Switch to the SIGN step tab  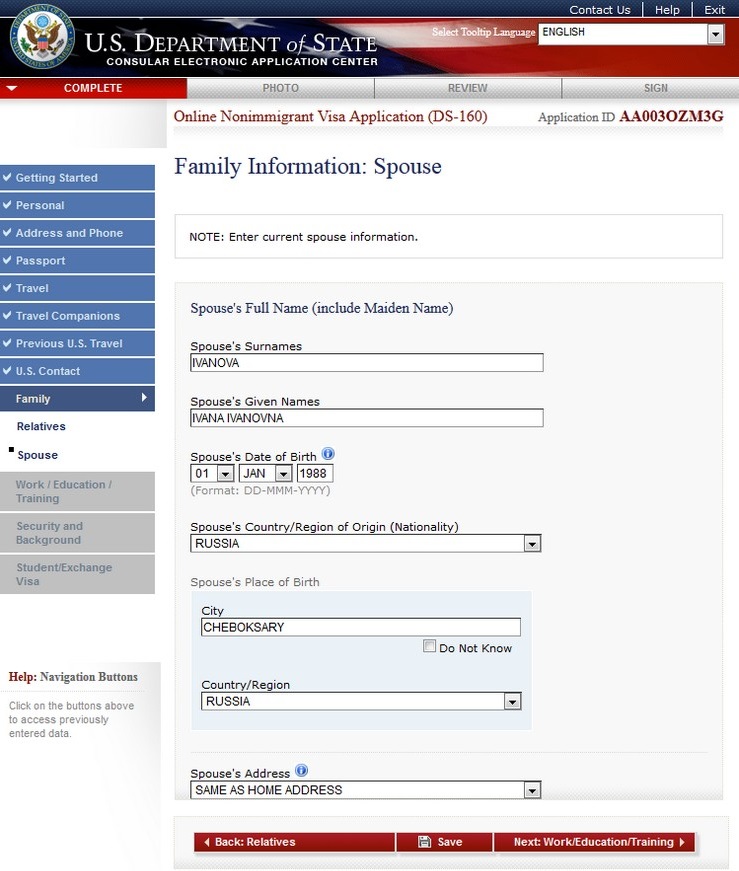point(651,88)
